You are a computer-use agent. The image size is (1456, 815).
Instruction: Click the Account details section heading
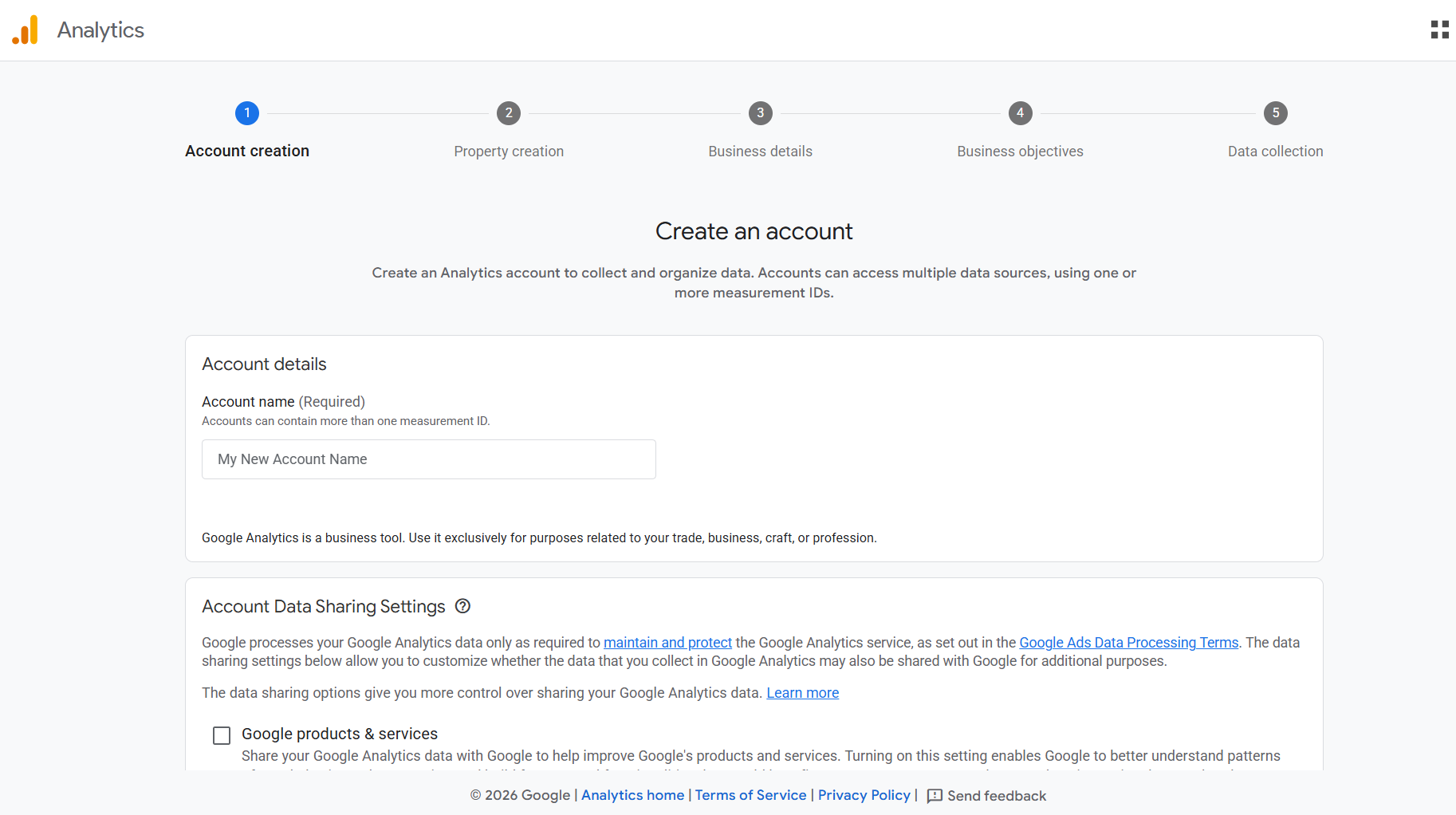(264, 364)
